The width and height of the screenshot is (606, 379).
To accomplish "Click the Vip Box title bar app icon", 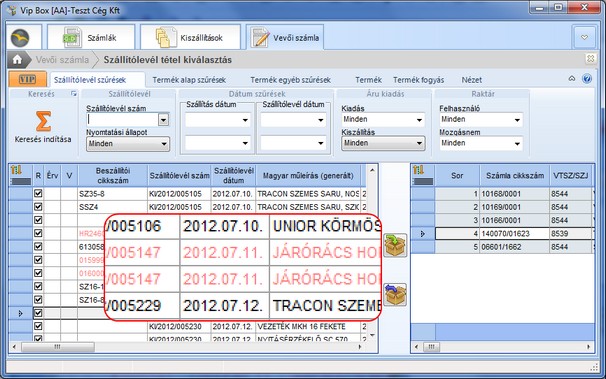I will [12, 10].
